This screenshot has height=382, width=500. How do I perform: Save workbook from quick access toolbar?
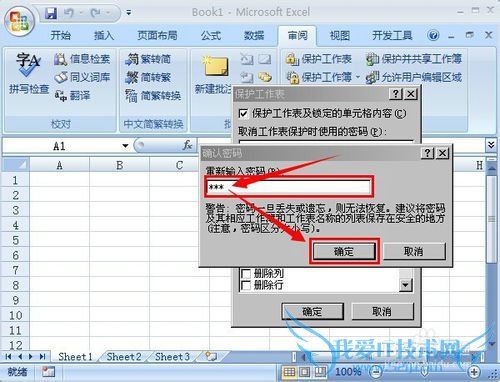click(50, 13)
